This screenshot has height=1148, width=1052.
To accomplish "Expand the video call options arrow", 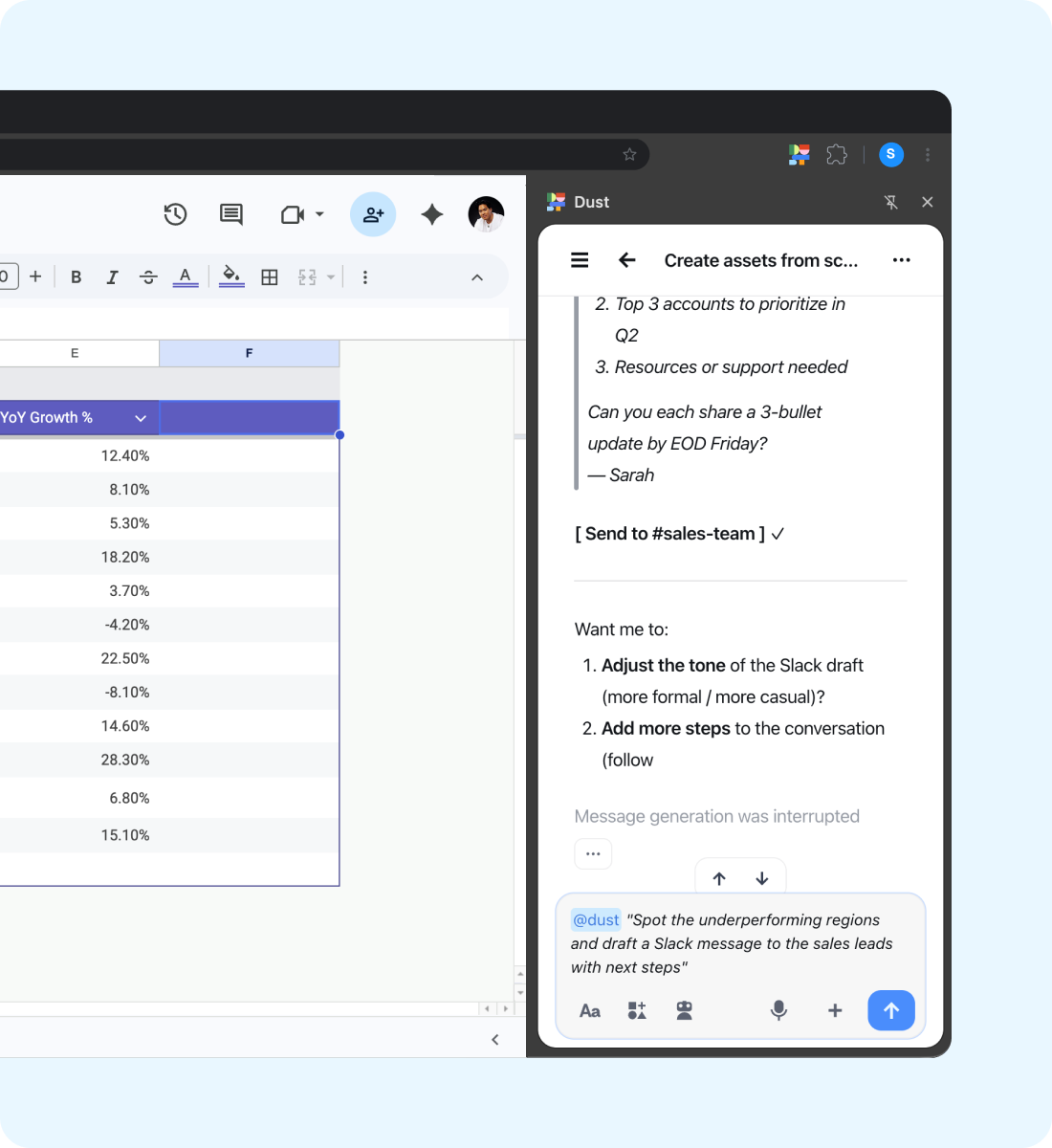I will (318, 214).
